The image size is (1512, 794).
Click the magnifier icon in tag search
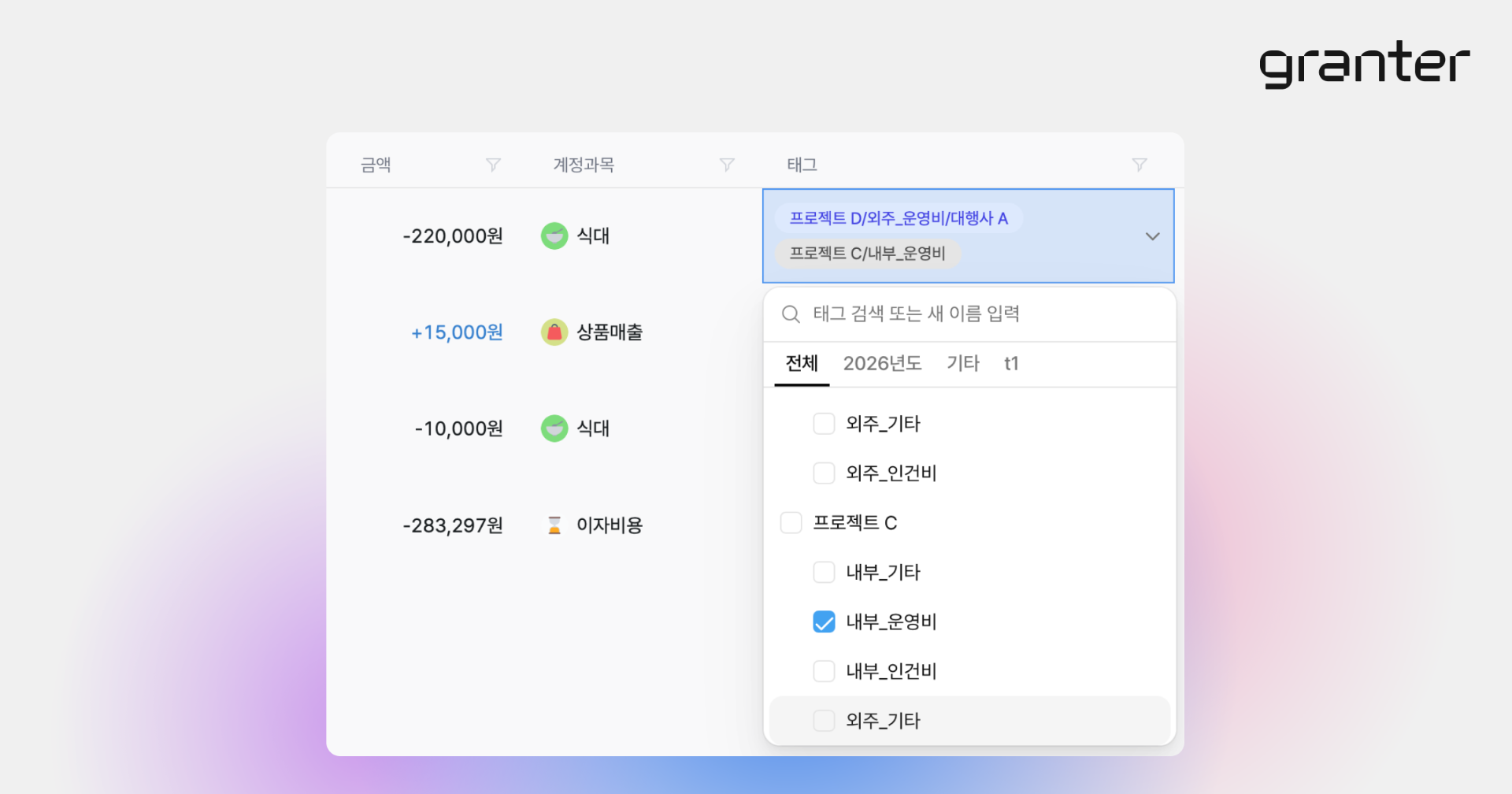point(791,314)
